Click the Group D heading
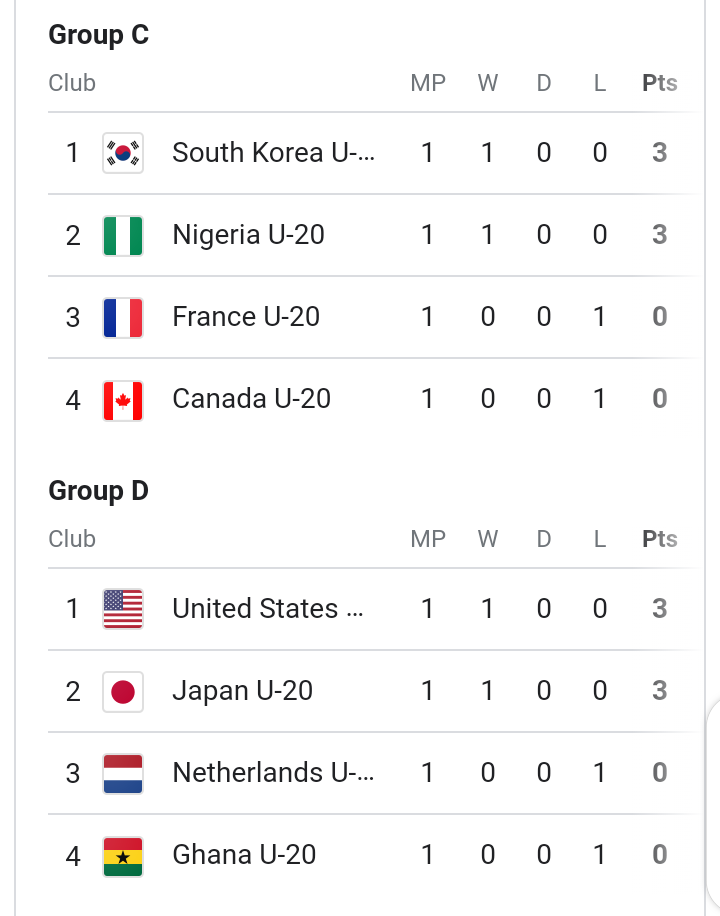Image resolution: width=720 pixels, height=916 pixels. tap(98, 491)
